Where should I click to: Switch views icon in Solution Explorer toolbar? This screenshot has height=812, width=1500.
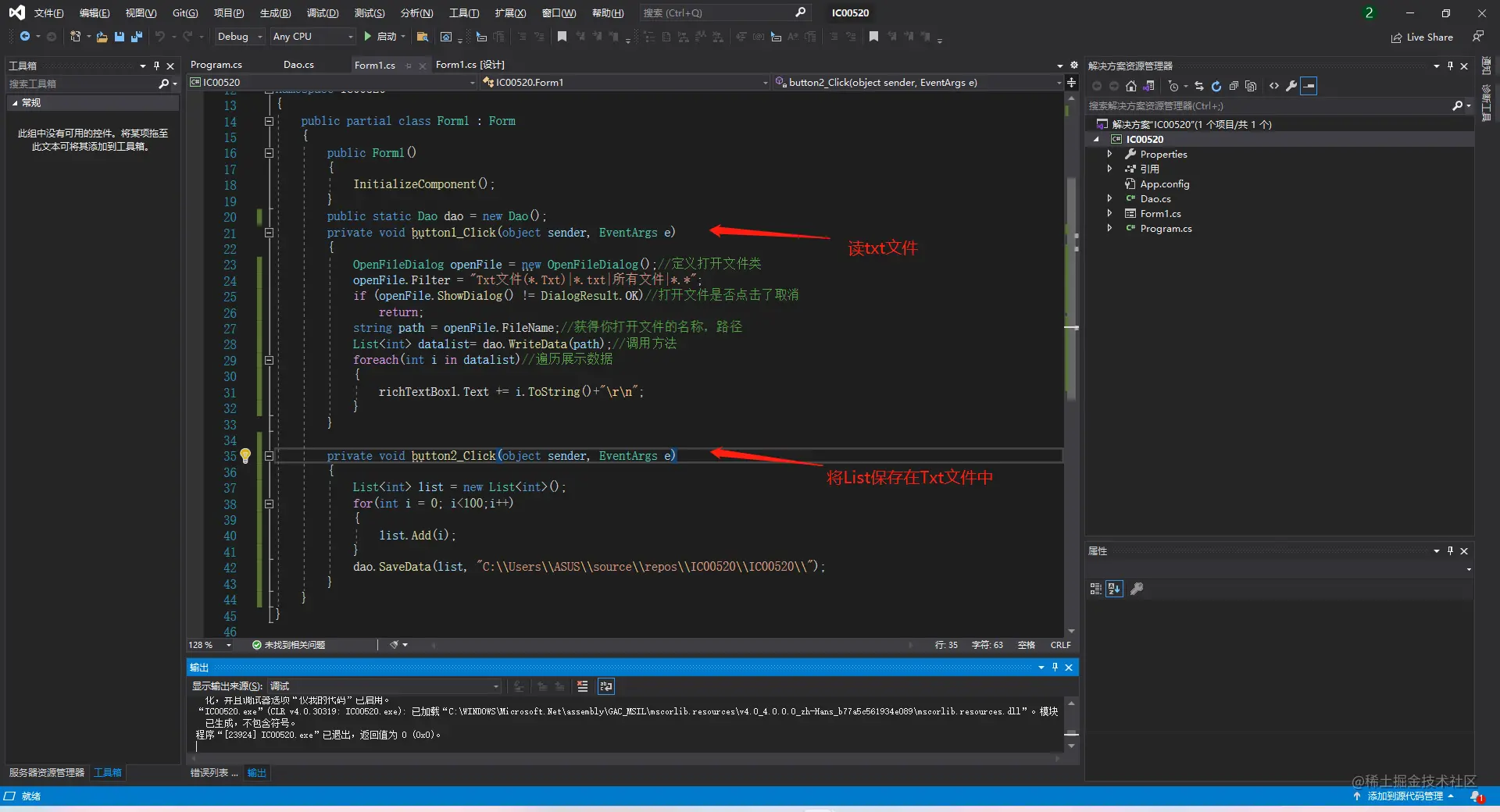tap(1148, 86)
